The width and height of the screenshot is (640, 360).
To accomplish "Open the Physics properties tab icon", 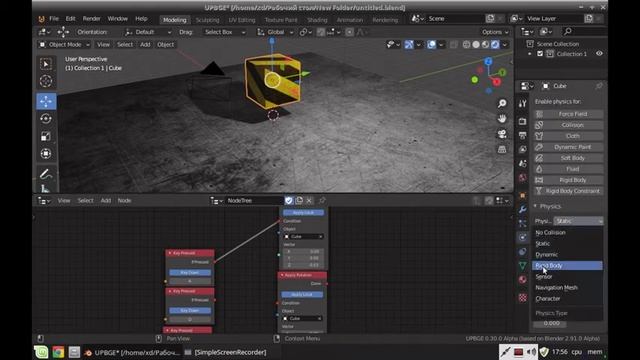I will 522,237.
